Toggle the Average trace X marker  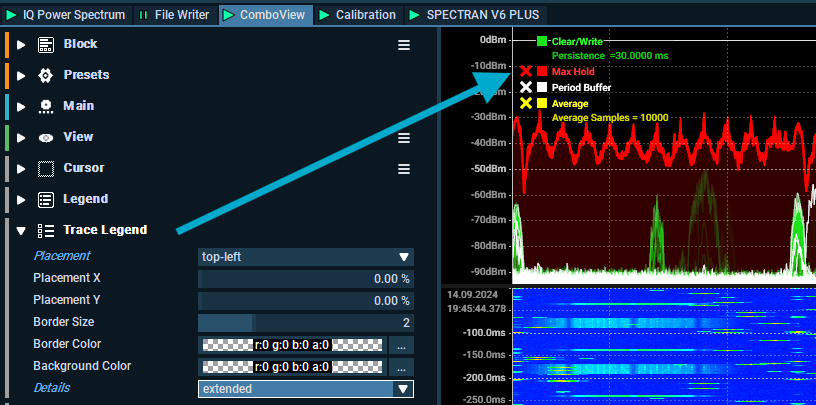pos(526,103)
